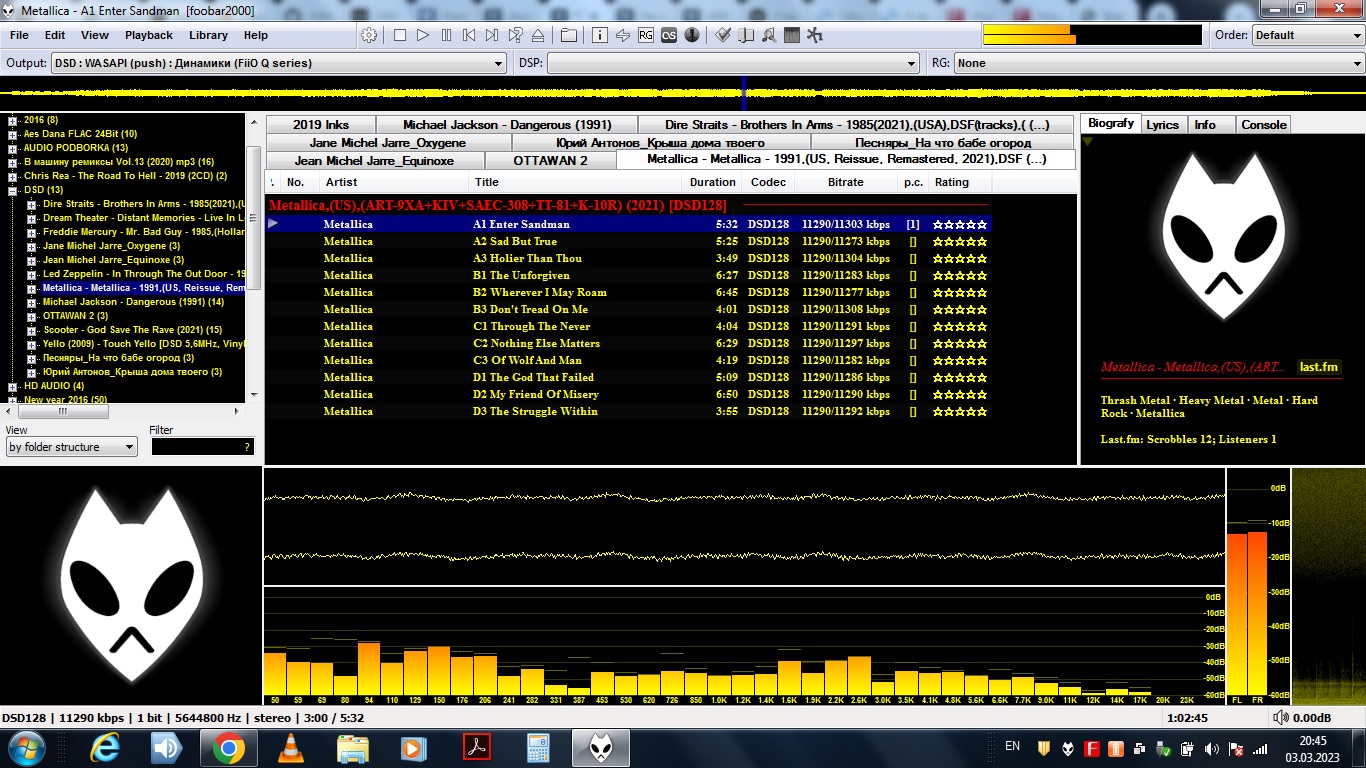Stop playback with the square button
1366x768 pixels.
(x=399, y=35)
